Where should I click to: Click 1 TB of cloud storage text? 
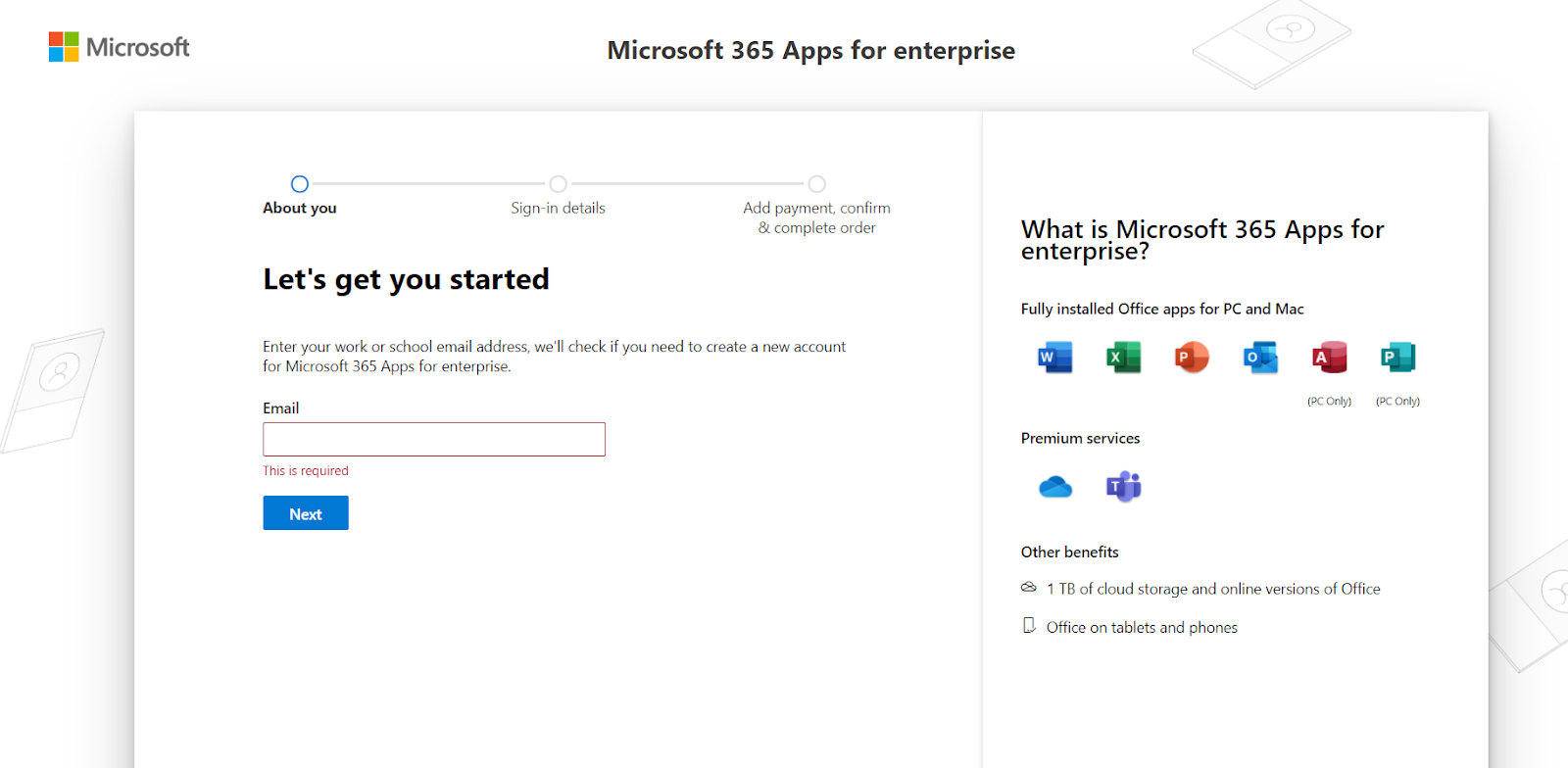(x=1213, y=589)
